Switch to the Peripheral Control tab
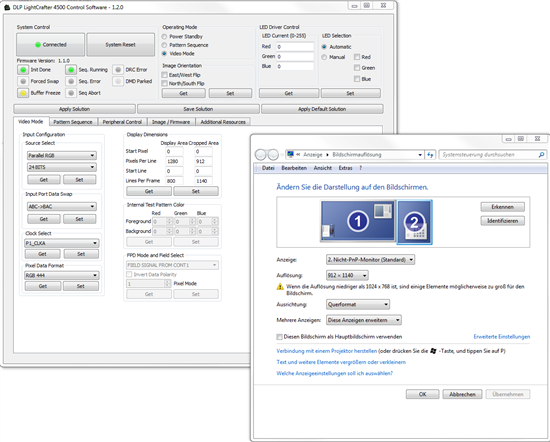This screenshot has width=550, height=442. 122,122
